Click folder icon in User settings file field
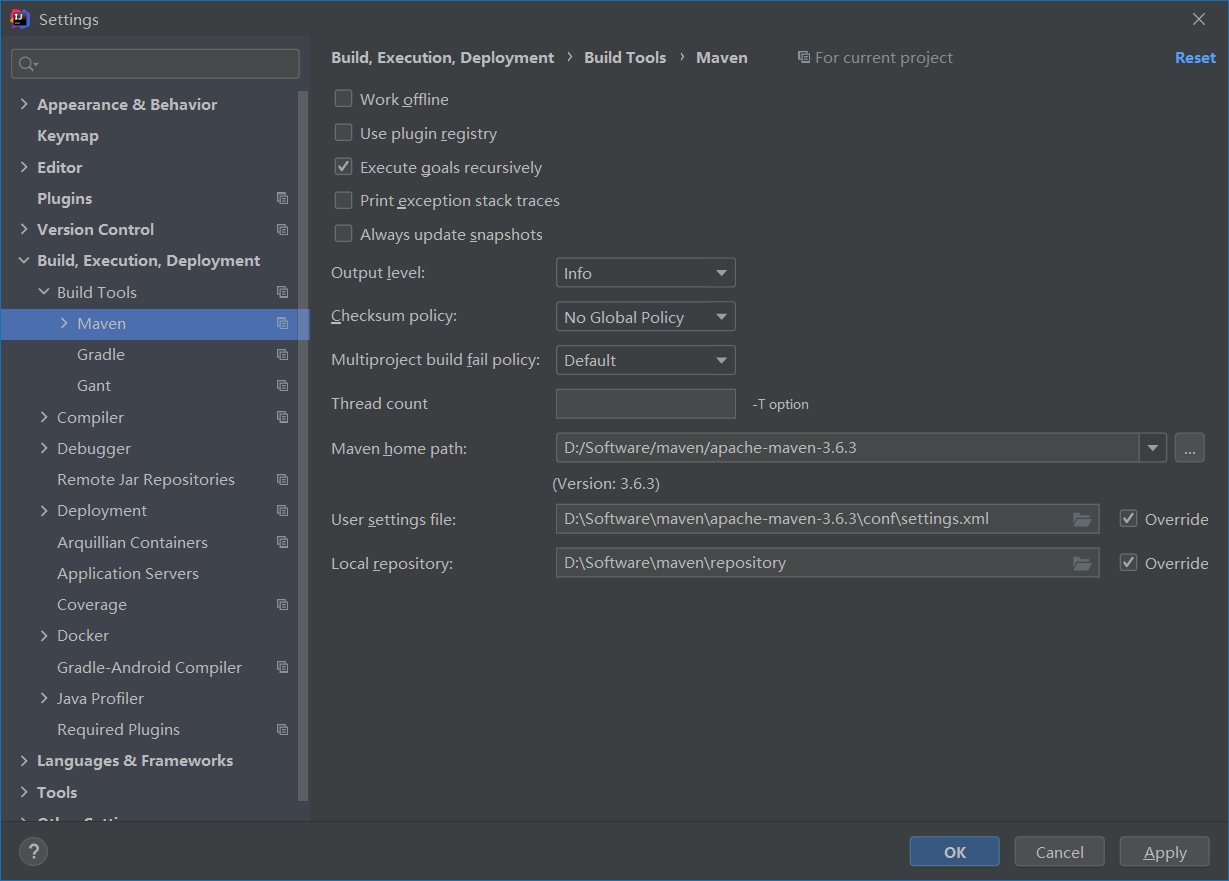Image resolution: width=1229 pixels, height=881 pixels. [1081, 519]
